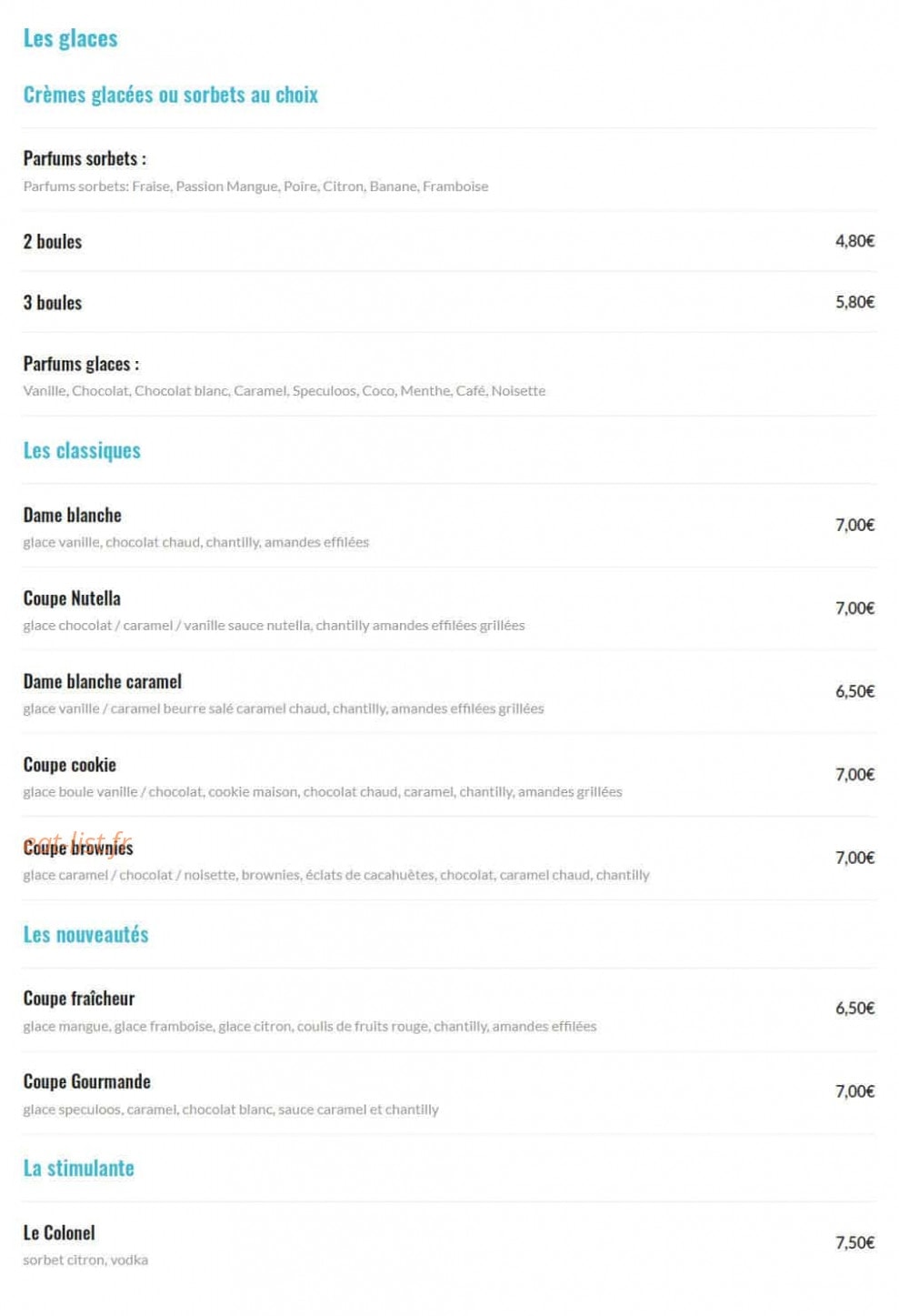899x1316 pixels.
Task: Click the 6,50€ price for Dame blanche caramel
Action: click(854, 691)
